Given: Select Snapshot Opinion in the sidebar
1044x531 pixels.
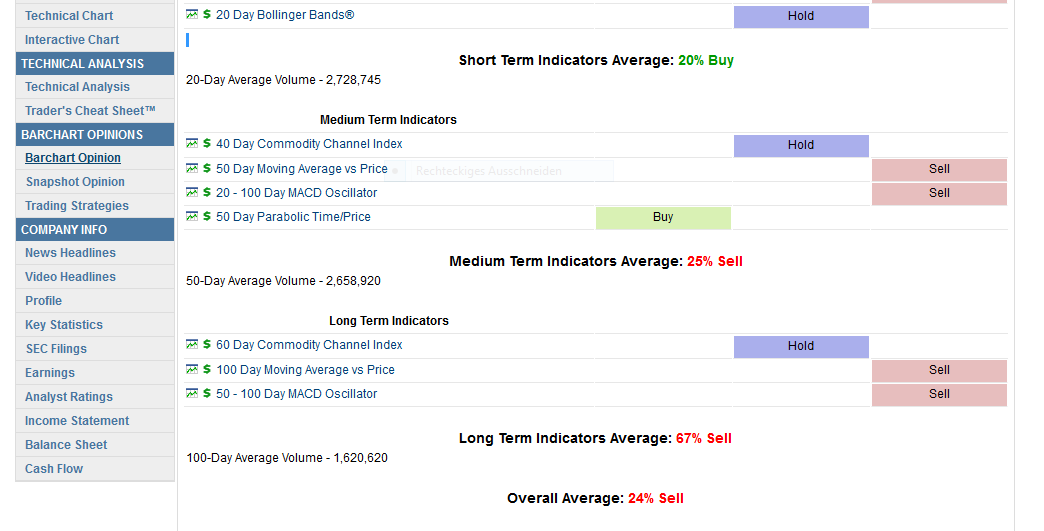Looking at the screenshot, I should pos(75,182).
